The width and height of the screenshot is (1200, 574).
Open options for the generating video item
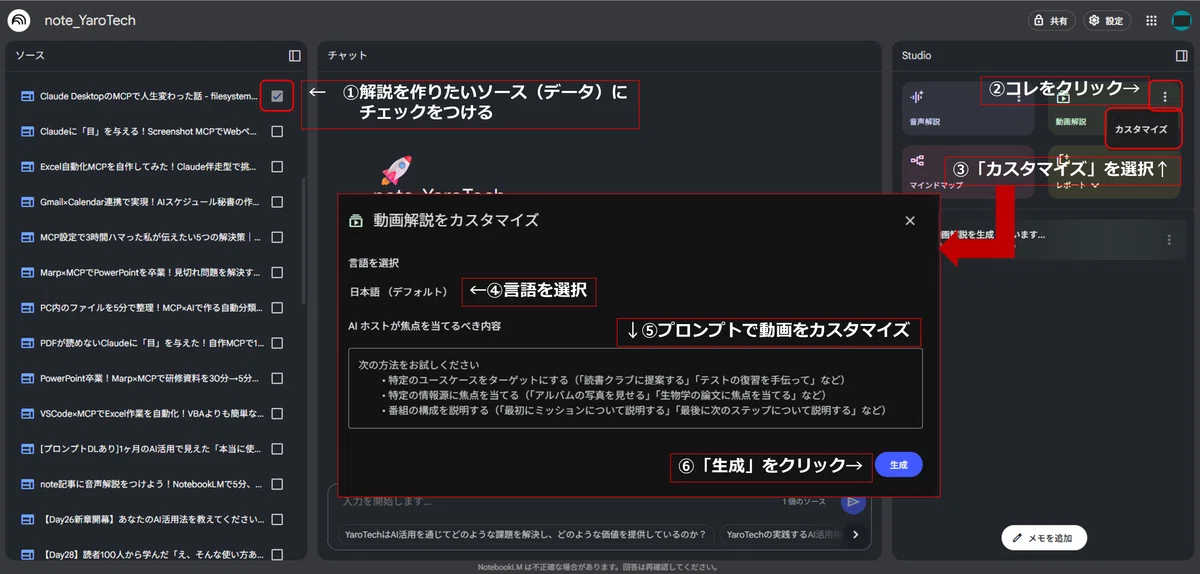(x=1168, y=240)
